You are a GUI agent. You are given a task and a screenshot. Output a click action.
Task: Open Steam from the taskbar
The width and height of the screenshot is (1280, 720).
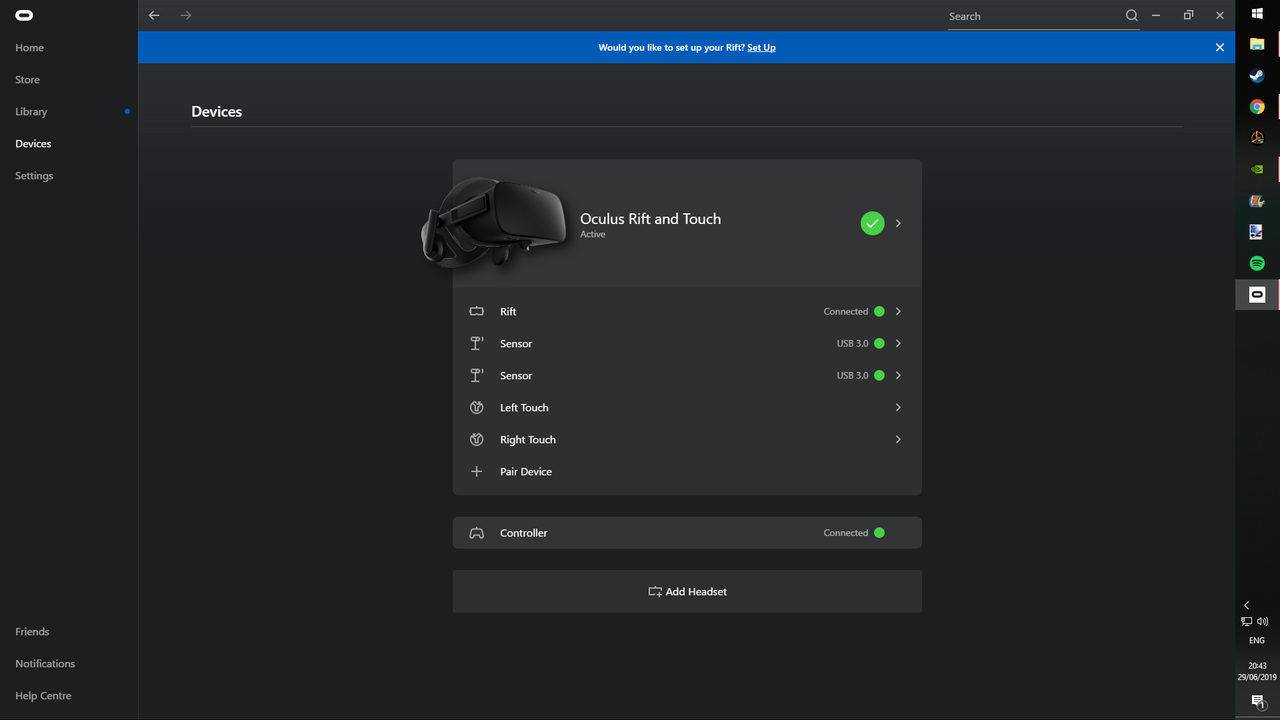[1257, 76]
